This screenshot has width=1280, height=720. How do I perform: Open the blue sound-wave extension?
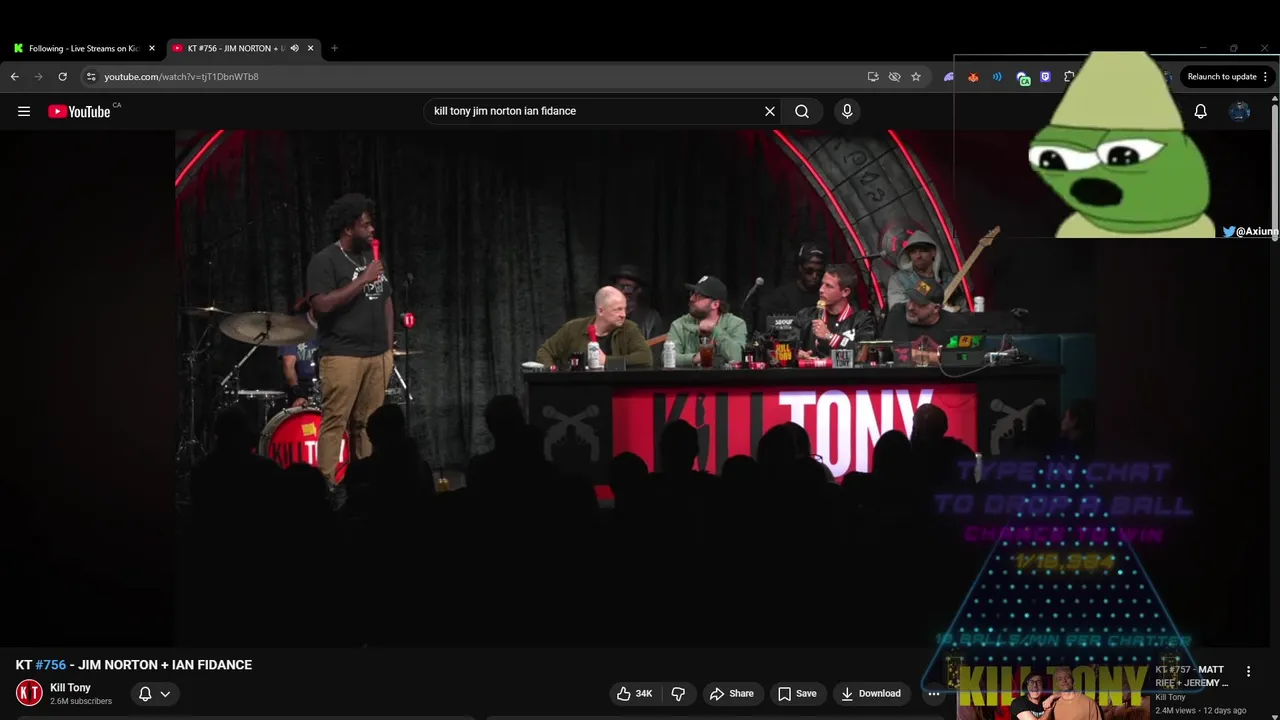pos(997,76)
